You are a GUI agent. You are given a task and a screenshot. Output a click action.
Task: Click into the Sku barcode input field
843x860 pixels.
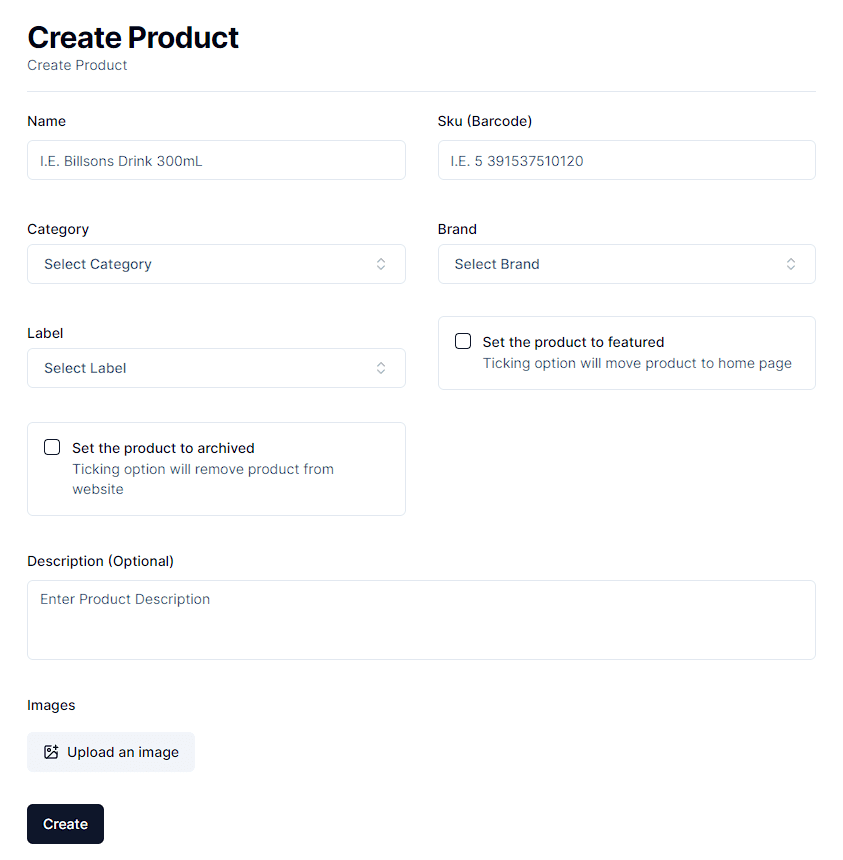click(626, 160)
